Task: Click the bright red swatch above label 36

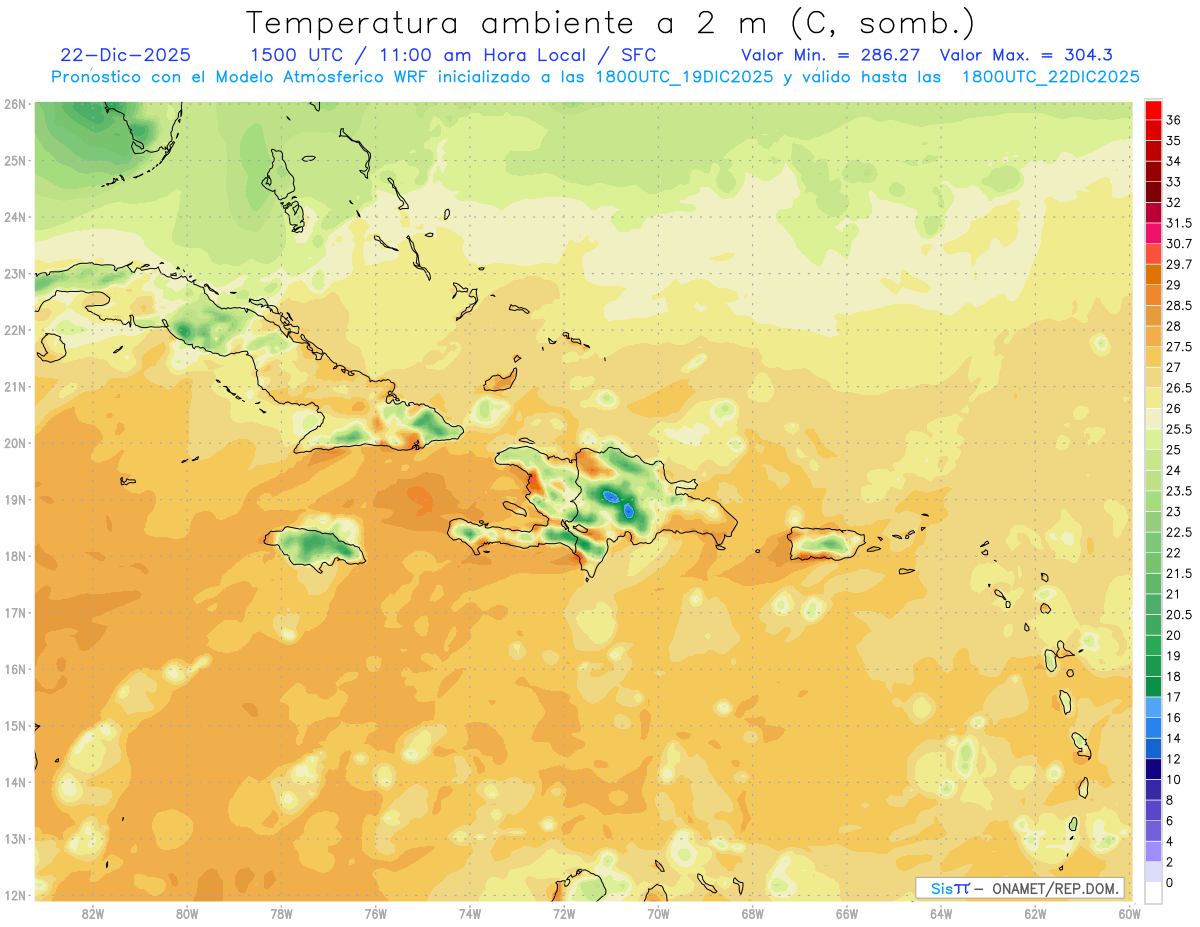Action: tap(1153, 110)
